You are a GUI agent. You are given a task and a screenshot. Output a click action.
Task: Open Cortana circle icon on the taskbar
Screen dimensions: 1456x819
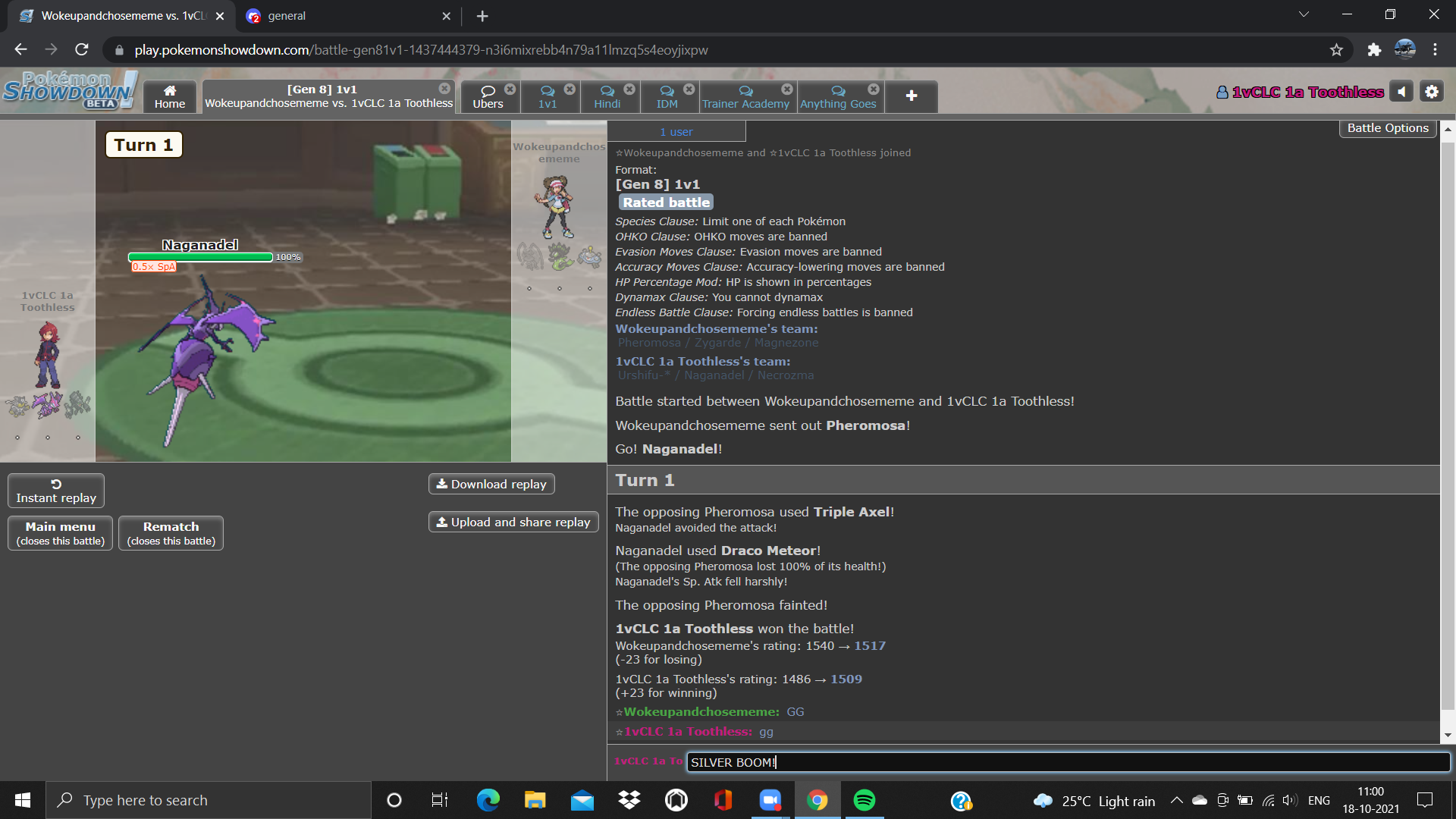click(394, 800)
